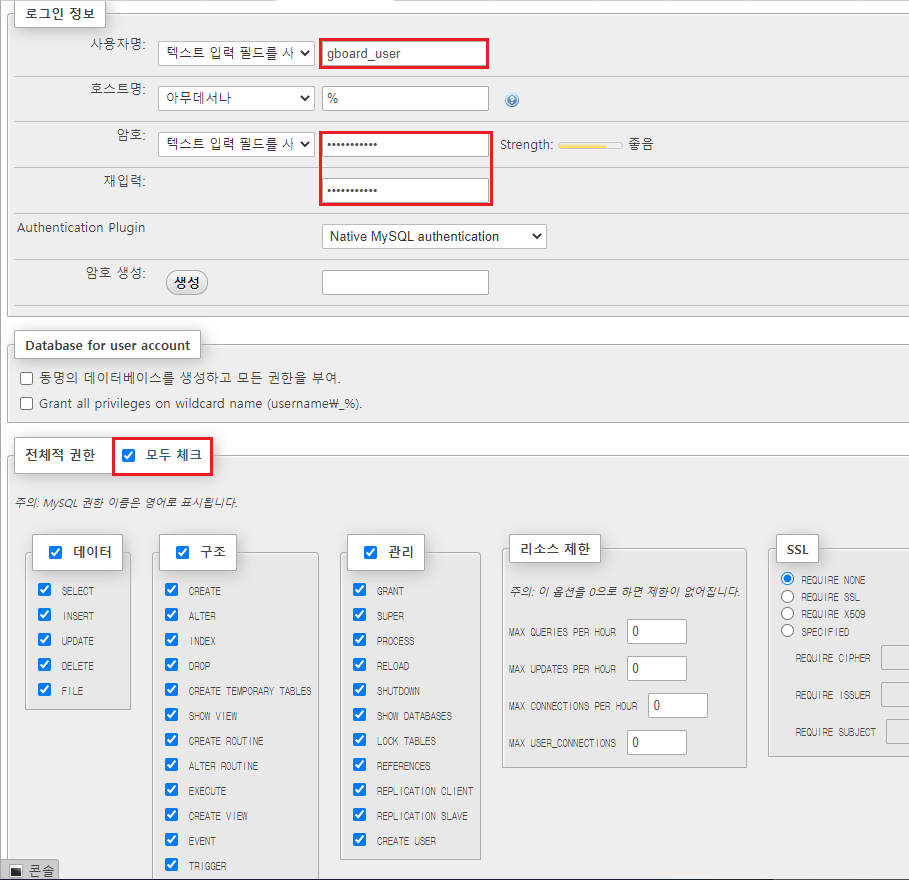Focus the MAX USER_CONNECTIONS field
909x880 pixels.
point(657,743)
